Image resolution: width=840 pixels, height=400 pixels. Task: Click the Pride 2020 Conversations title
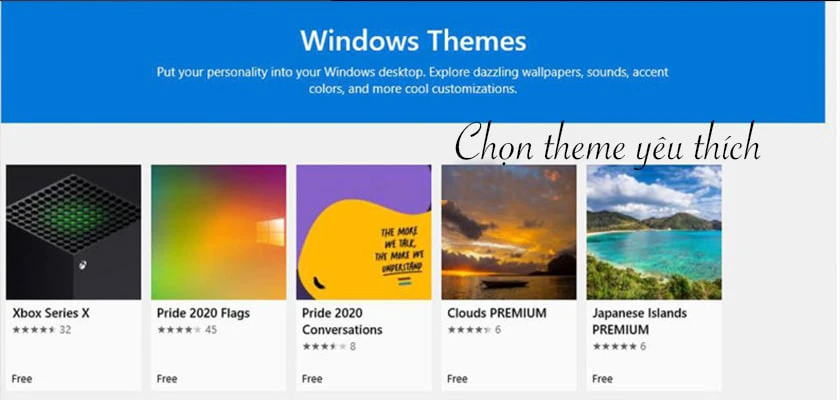342,321
